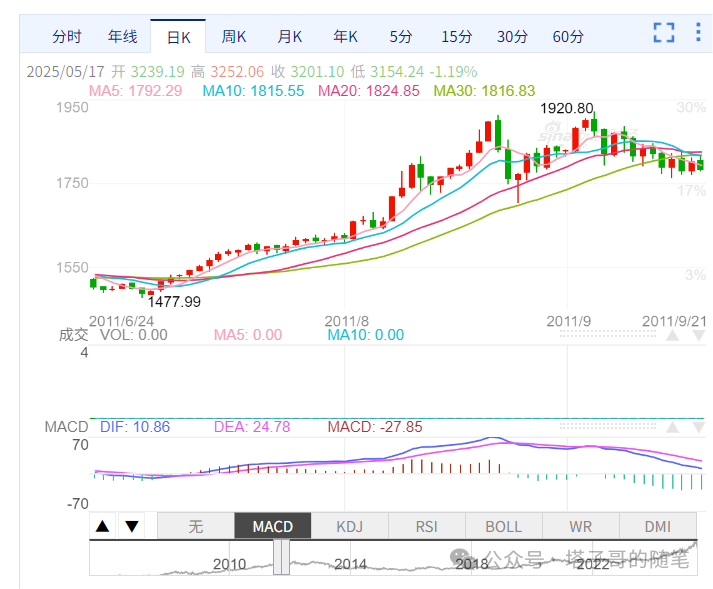This screenshot has width=713, height=589.
Task: Click the VOL: 0.00 label
Action: pos(134,335)
